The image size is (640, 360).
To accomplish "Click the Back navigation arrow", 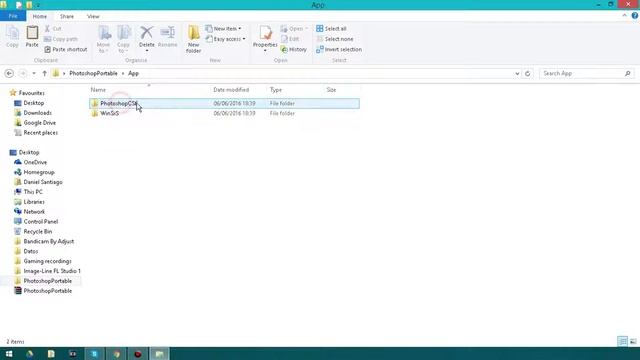I will (9, 73).
